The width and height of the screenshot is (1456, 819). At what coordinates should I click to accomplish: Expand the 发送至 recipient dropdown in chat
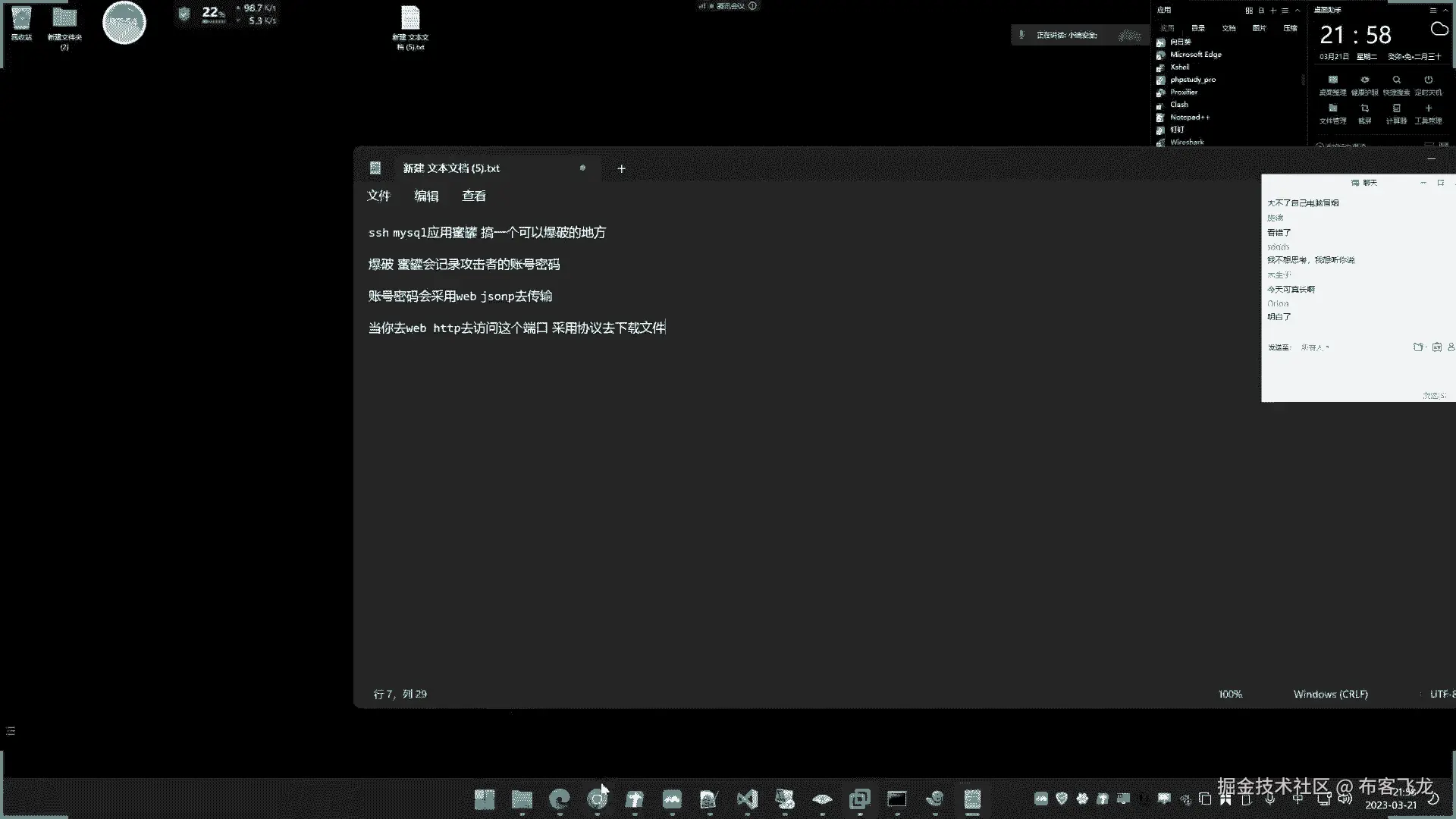(x=1315, y=347)
